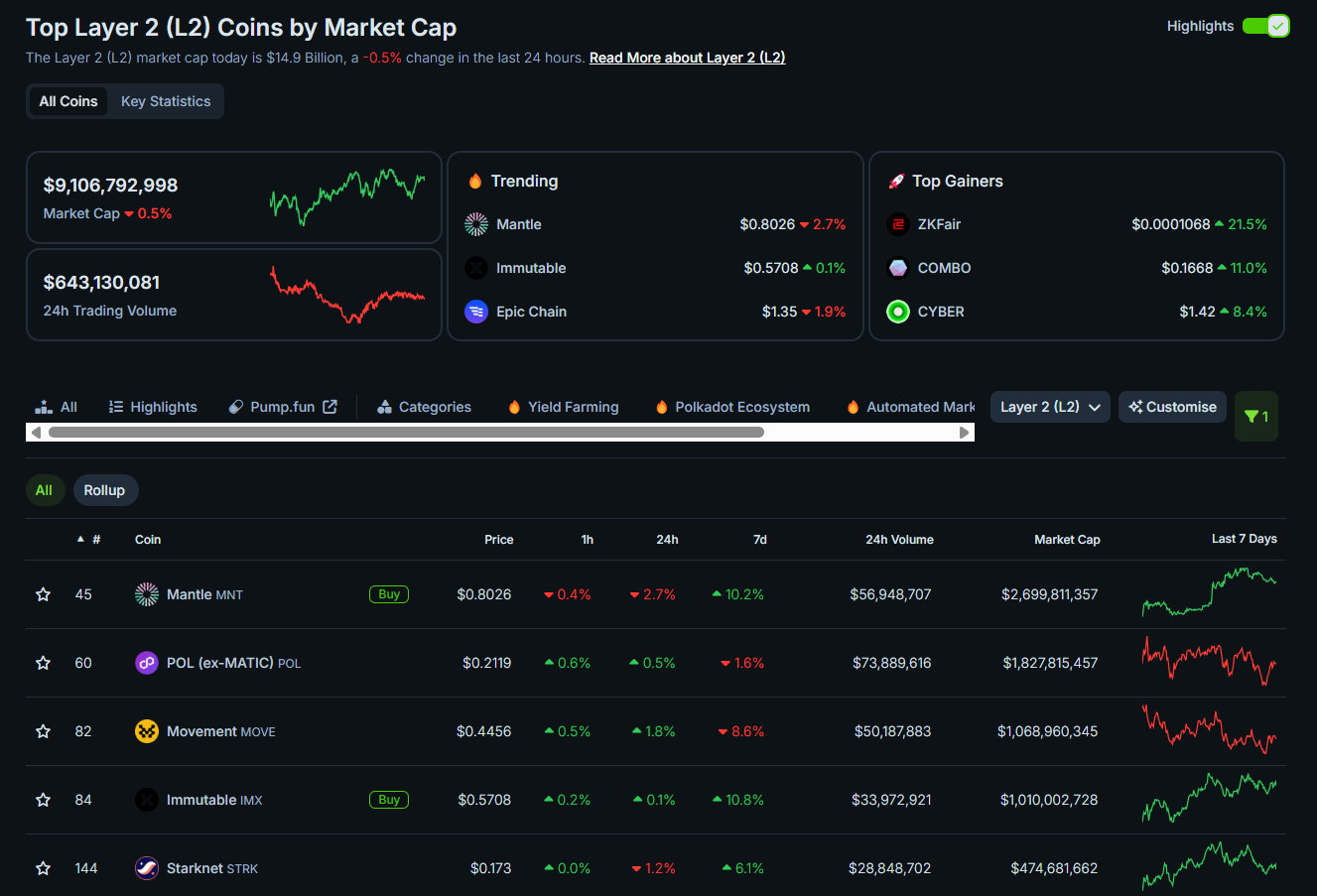
Task: Sort by the Market Cap column header
Action: (x=1067, y=540)
